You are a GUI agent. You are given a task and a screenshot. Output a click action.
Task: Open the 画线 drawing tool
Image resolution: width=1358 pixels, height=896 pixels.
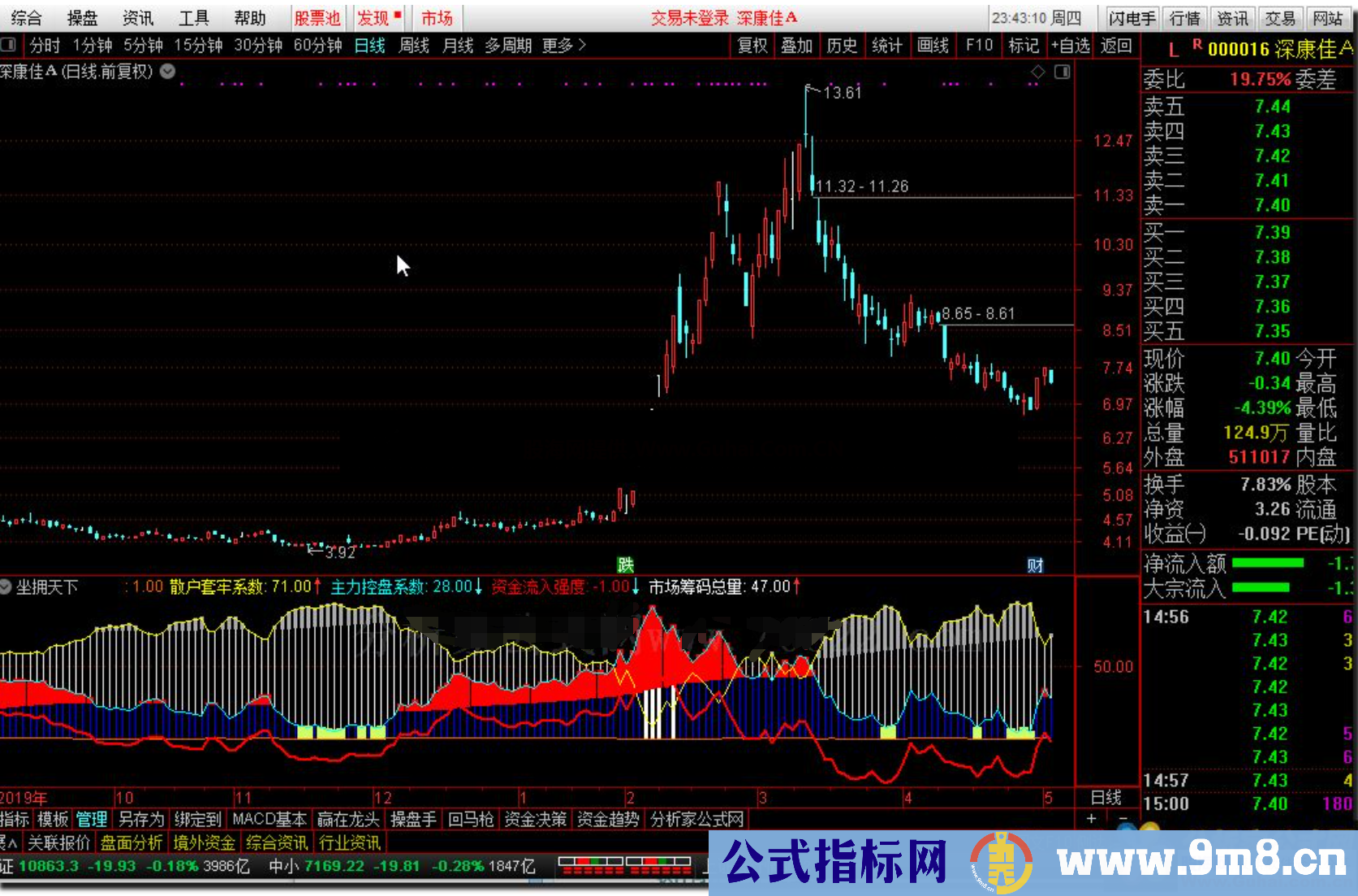click(x=932, y=46)
